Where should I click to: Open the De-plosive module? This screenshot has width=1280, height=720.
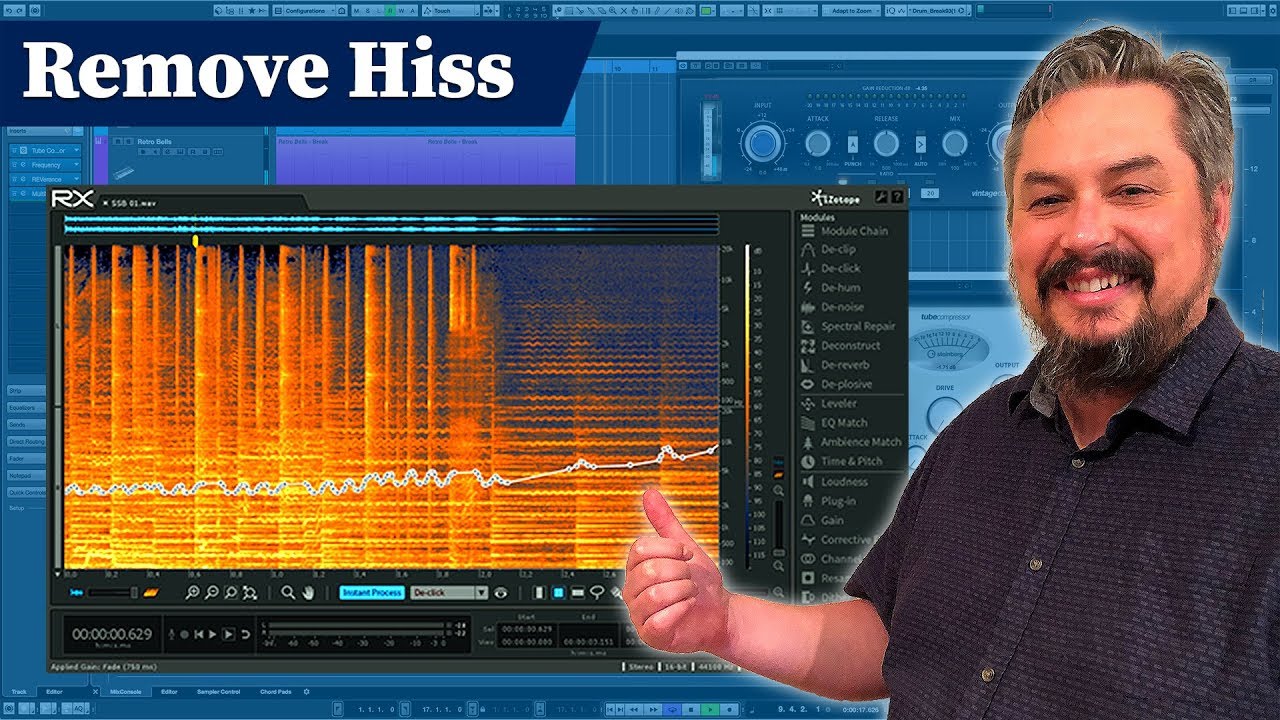[x=837, y=384]
